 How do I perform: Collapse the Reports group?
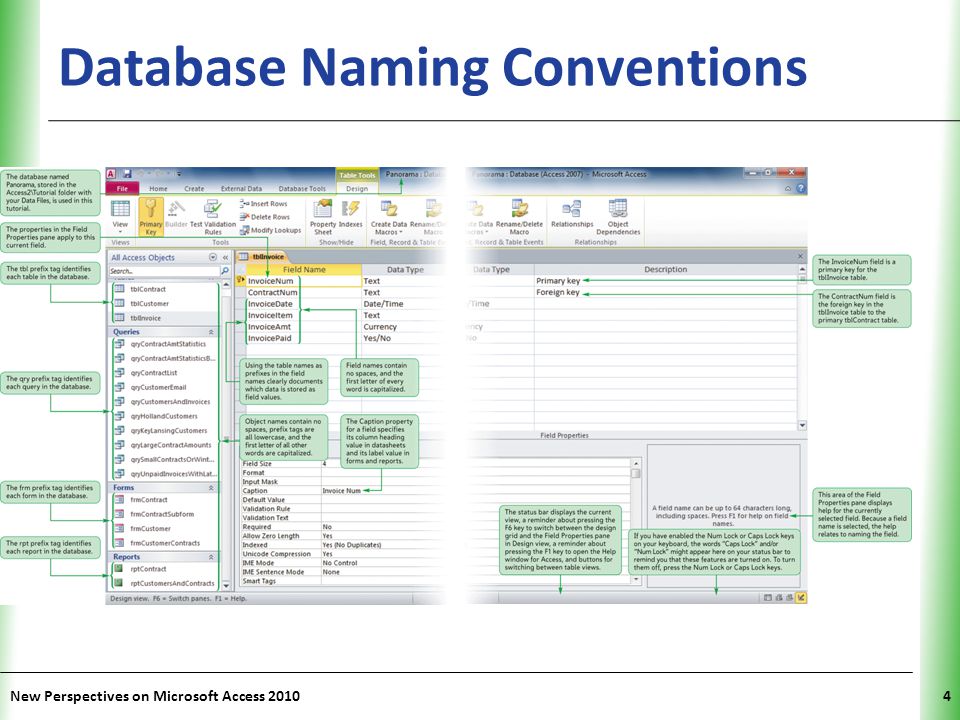click(211, 557)
